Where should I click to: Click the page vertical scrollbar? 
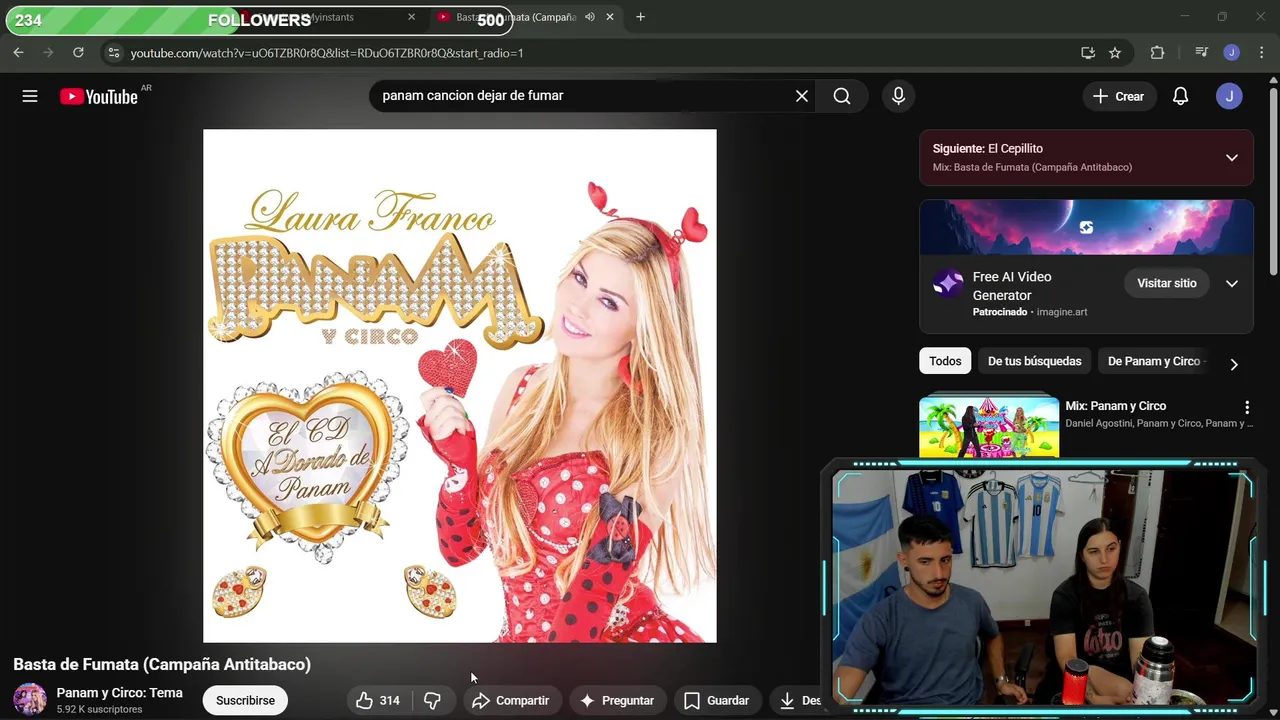[1274, 180]
